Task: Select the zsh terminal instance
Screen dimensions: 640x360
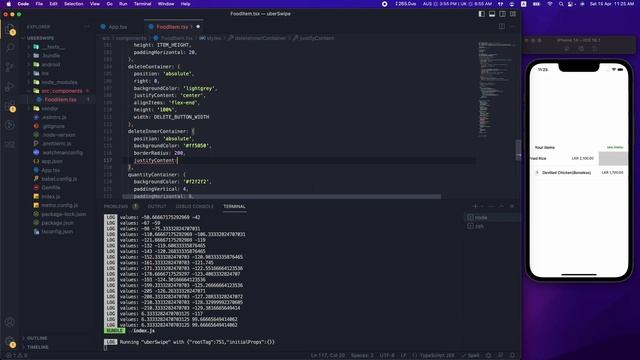Action: coord(492,226)
